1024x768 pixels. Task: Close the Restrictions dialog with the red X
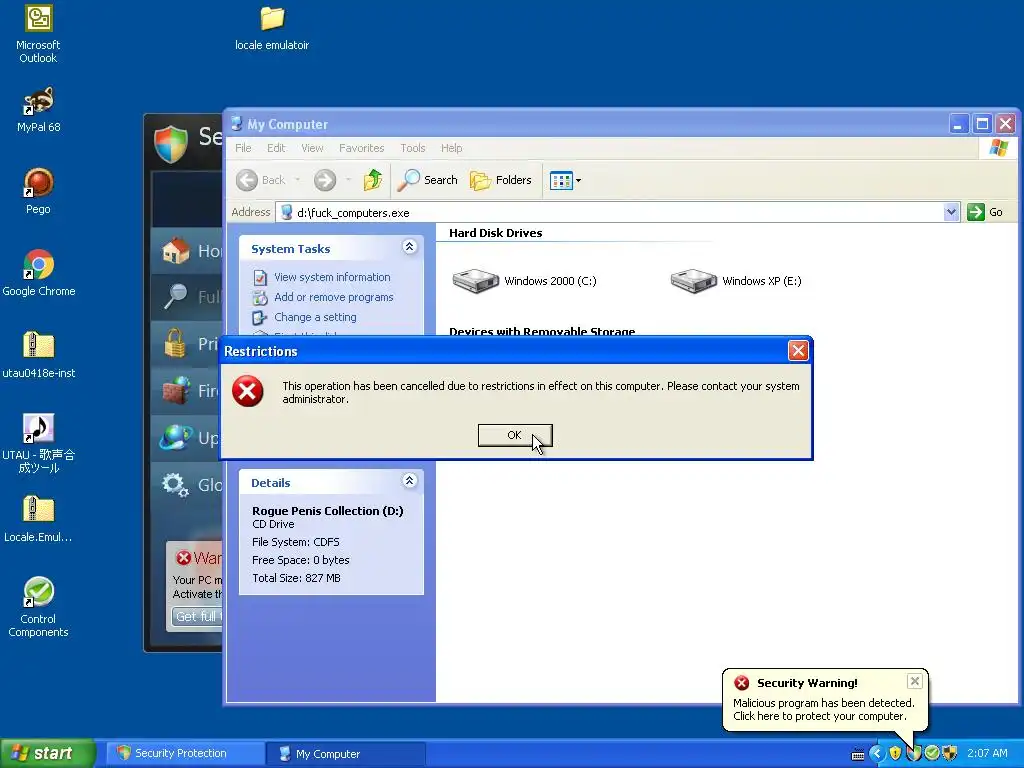coord(798,351)
